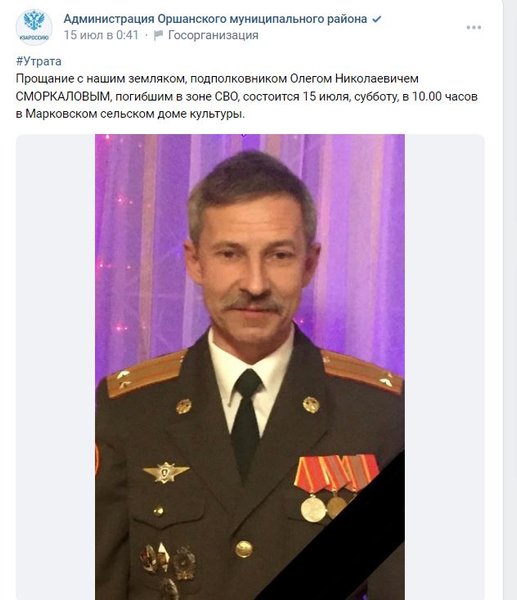Open the three-dots post options menu
Viewport: 517px width, 600px height.
pyautogui.click(x=473, y=27)
